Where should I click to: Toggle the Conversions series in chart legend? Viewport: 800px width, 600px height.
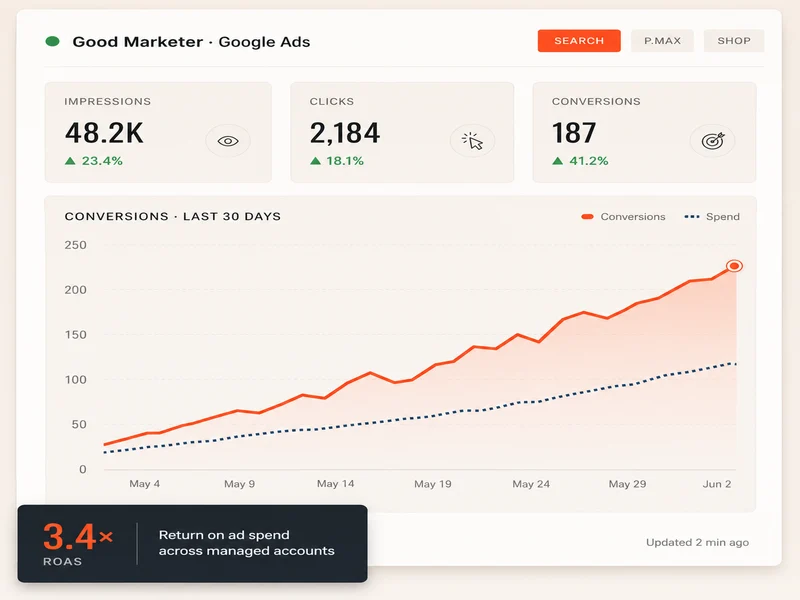623,217
